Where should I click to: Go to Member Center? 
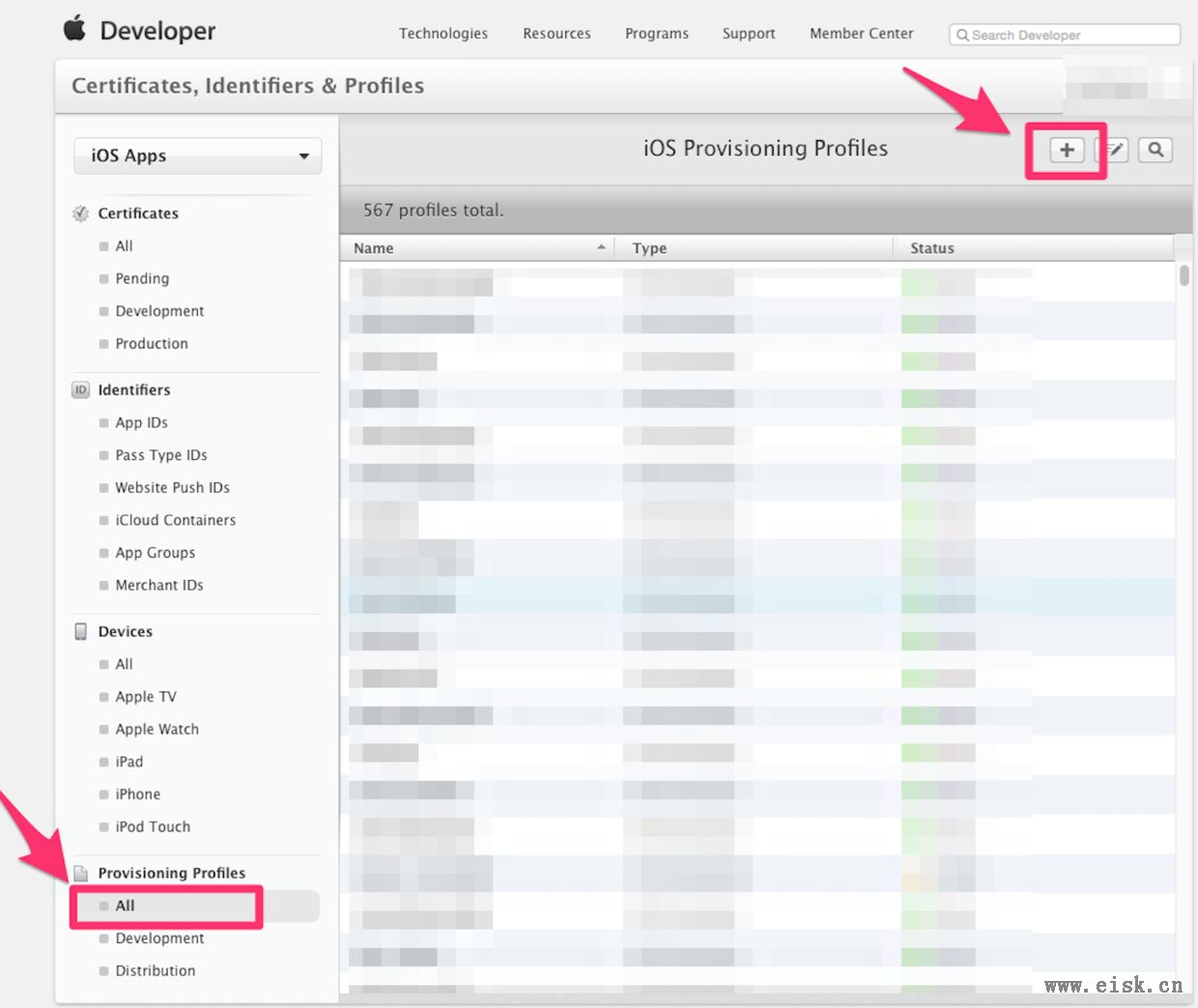862,34
